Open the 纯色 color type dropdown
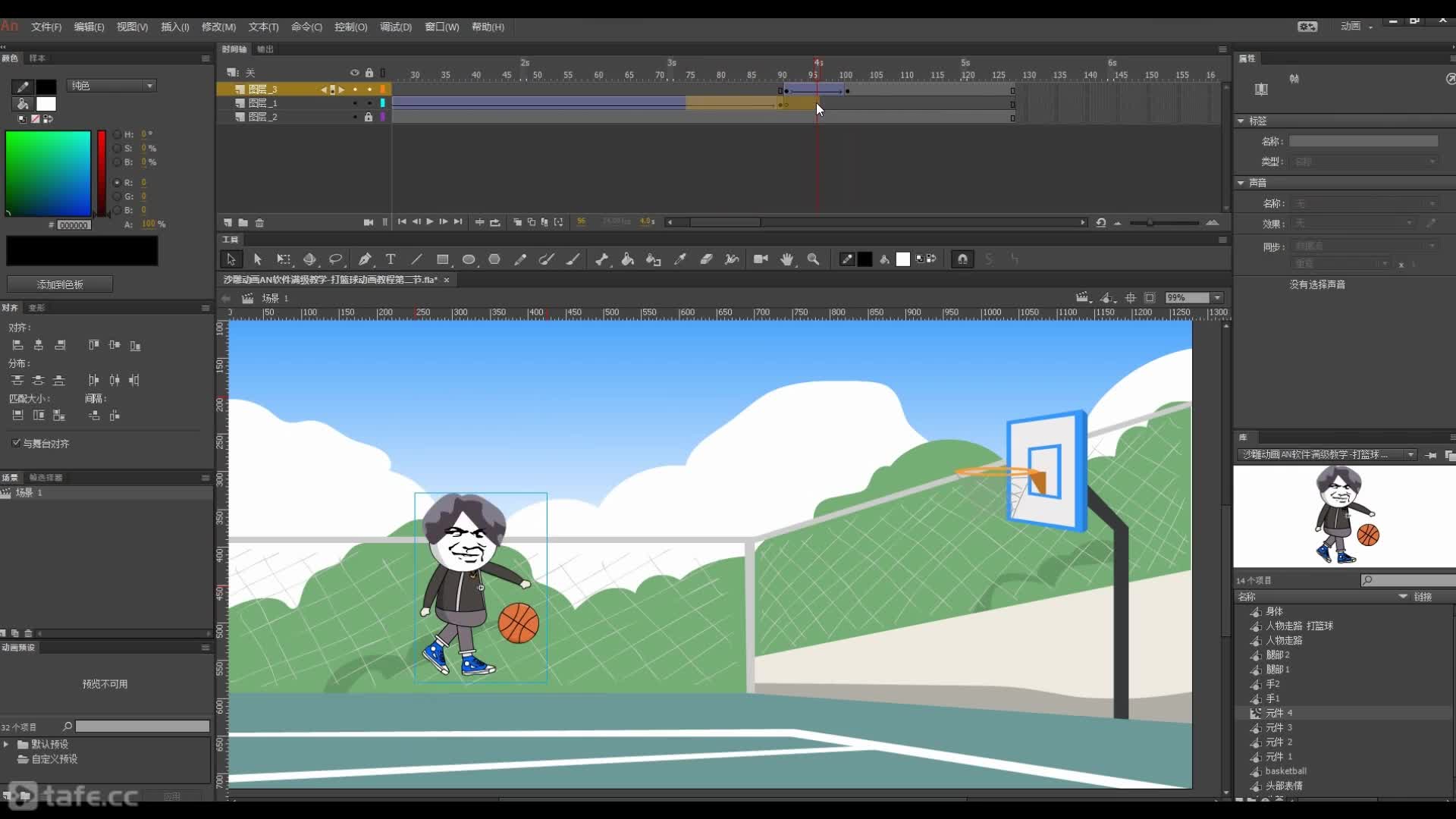The height and width of the screenshot is (819, 1456). coord(111,86)
